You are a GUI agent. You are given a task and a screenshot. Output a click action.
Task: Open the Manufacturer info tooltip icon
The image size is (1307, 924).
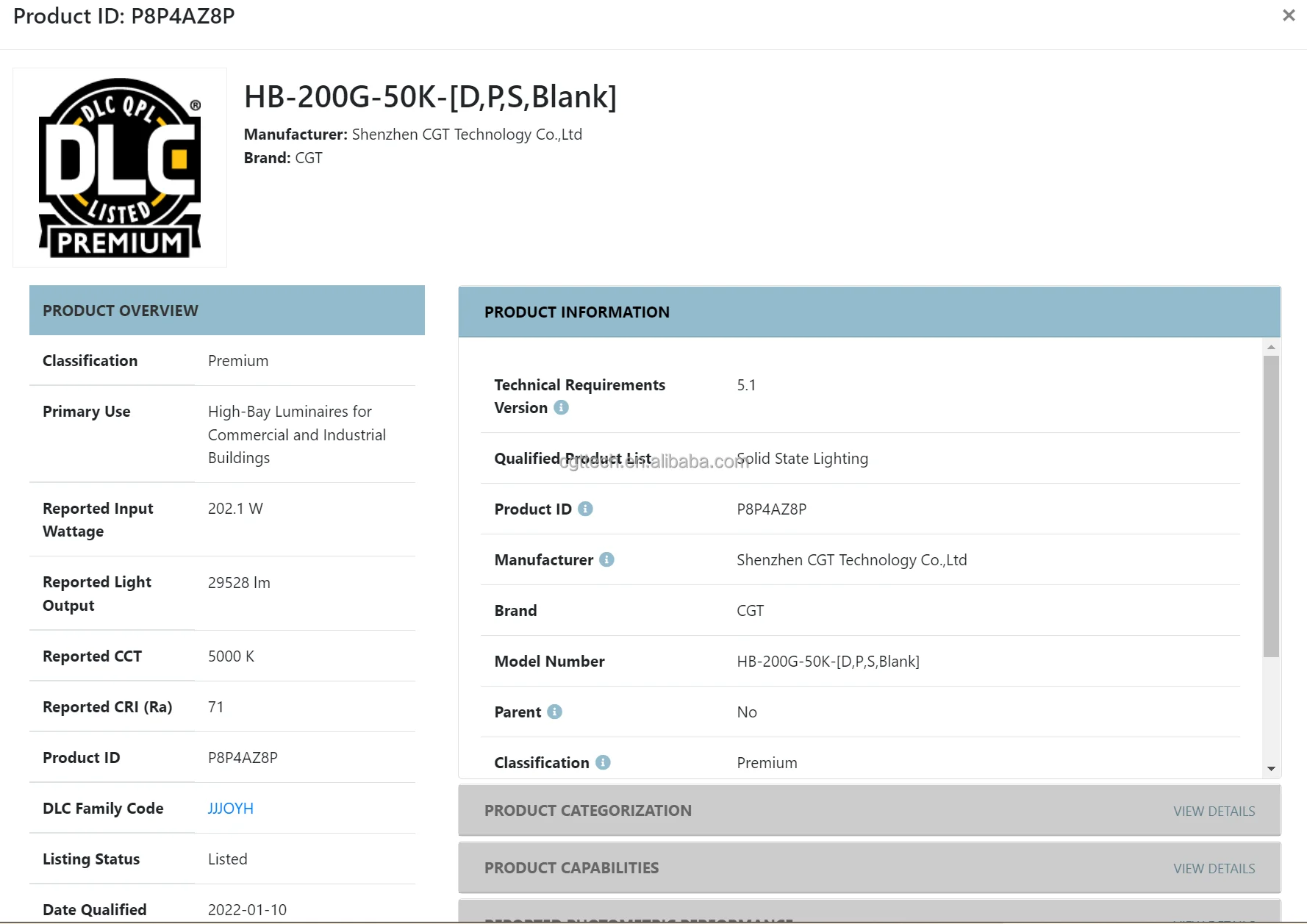coord(606,559)
